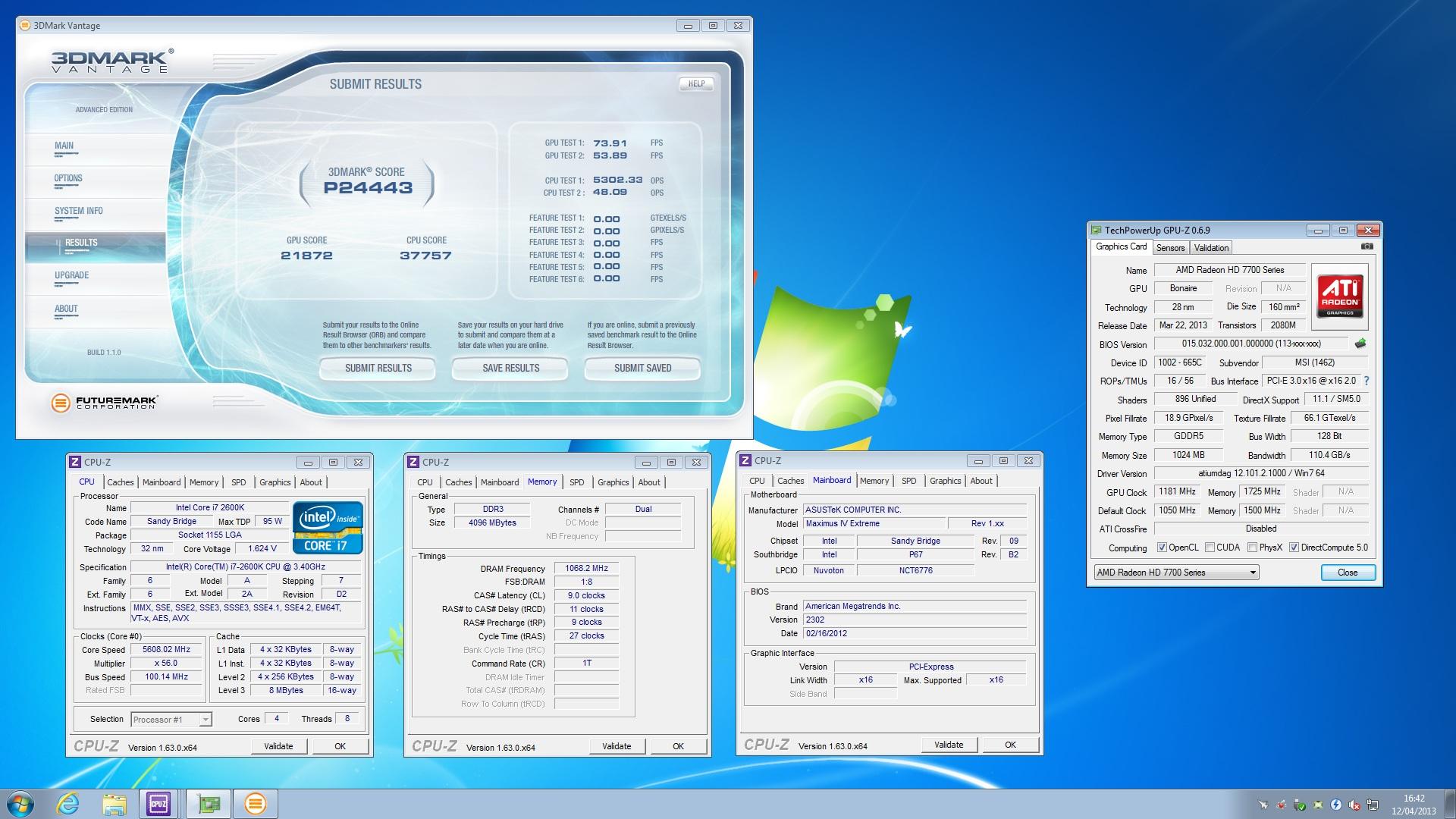Open Windows Explorer from the taskbar
Image resolution: width=1456 pixels, height=819 pixels.
pos(115,804)
